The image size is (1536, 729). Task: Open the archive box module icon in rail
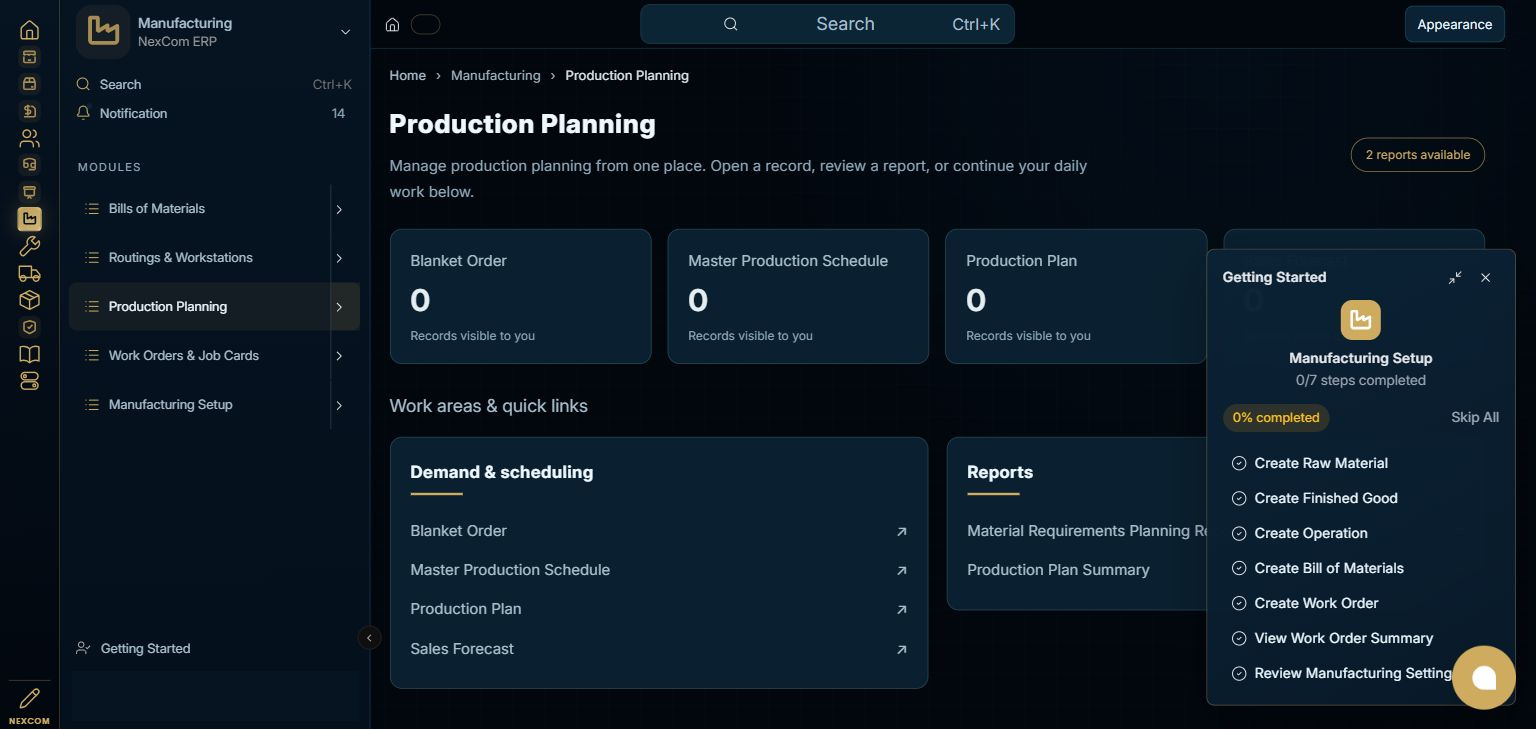pos(29,57)
